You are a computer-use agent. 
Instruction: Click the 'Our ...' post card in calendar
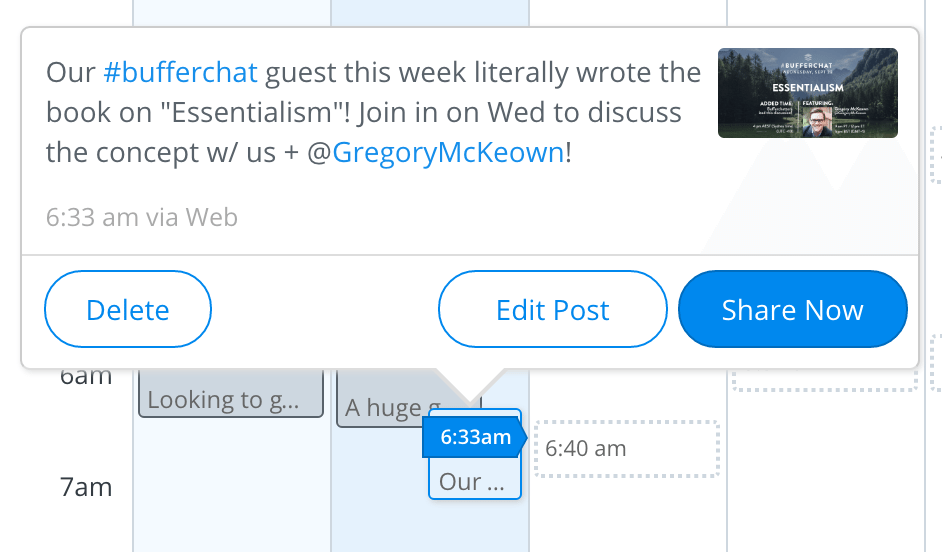(x=474, y=480)
